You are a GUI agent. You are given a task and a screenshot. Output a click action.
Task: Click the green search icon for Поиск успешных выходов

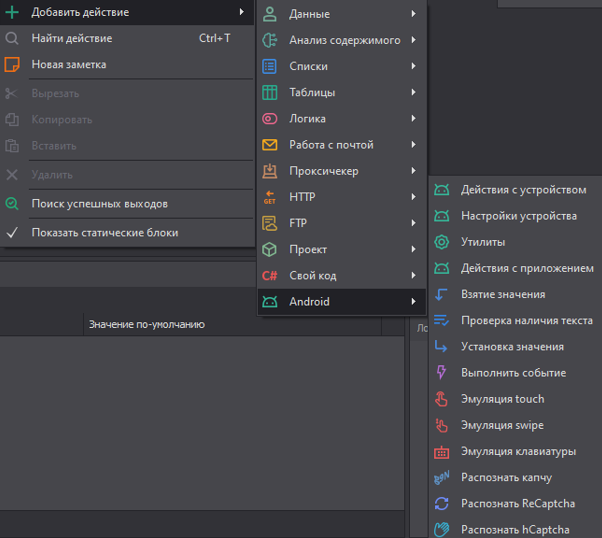pos(12,204)
